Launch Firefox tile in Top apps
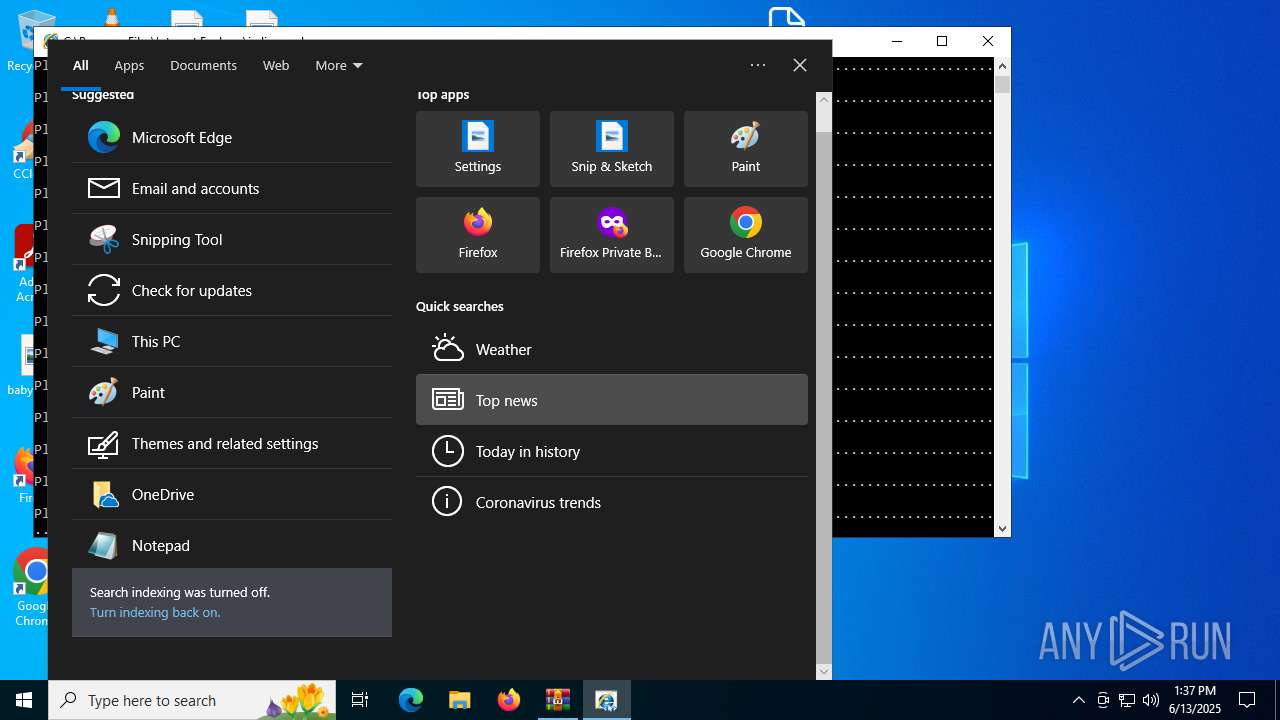The image size is (1280, 720). coord(478,235)
